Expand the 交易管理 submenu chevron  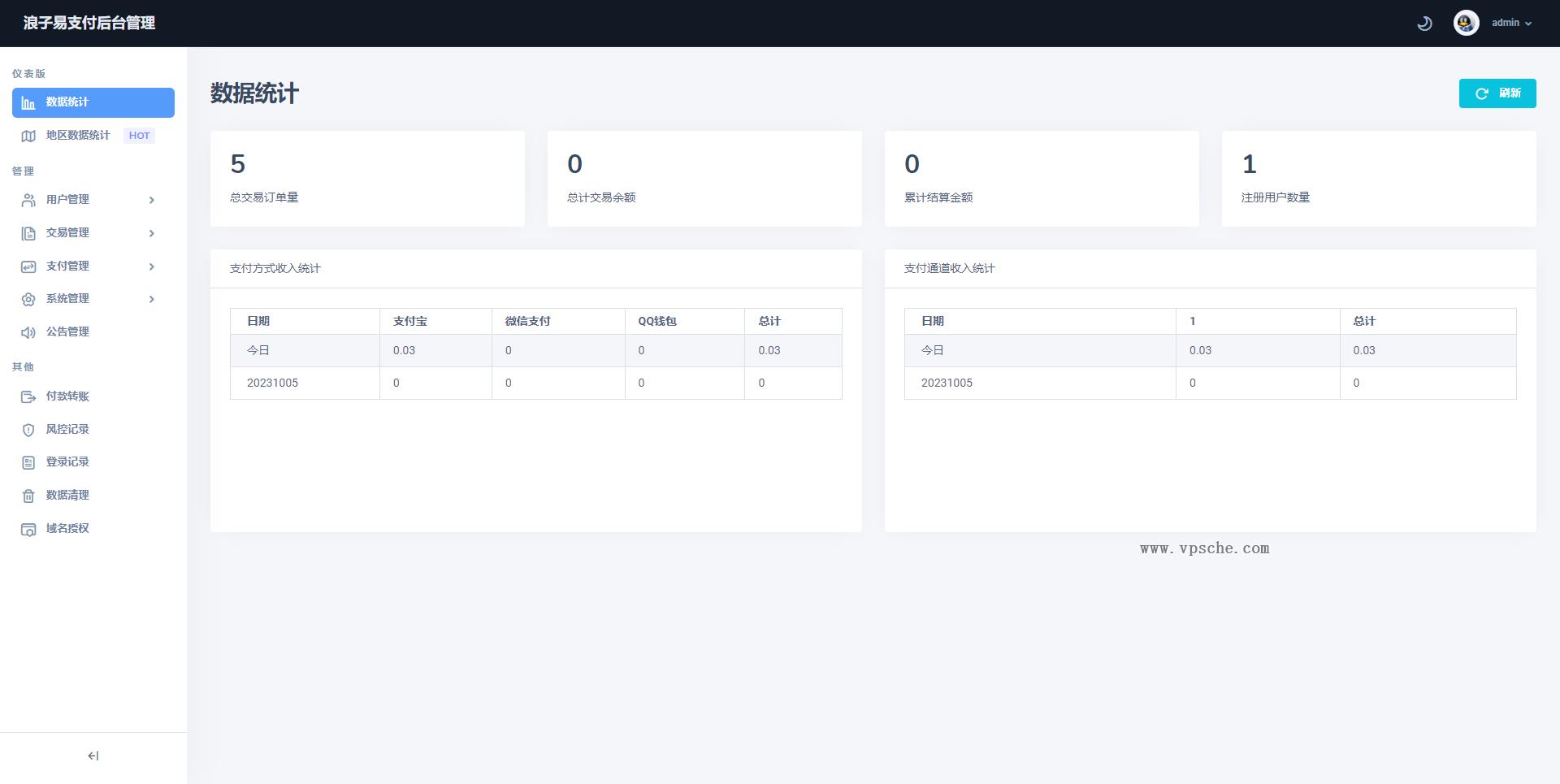[x=151, y=233]
